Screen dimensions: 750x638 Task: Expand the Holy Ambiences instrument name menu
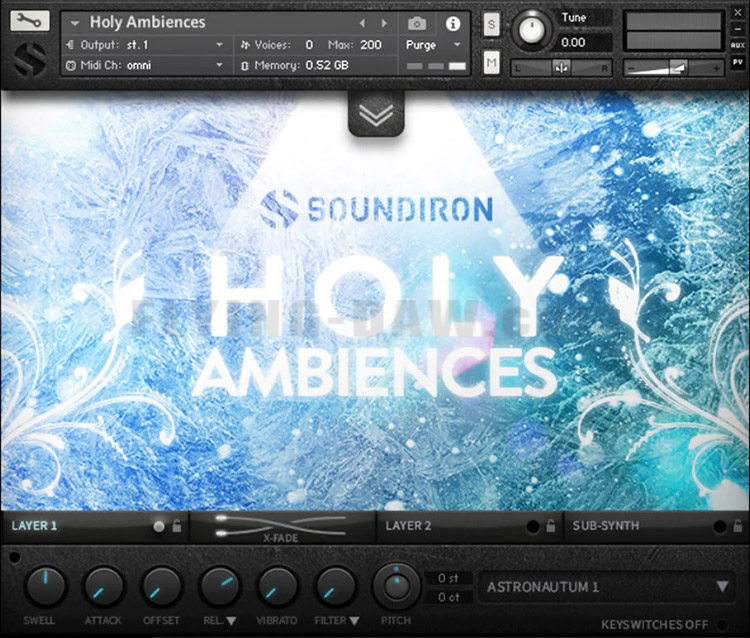pyautogui.click(x=74, y=23)
